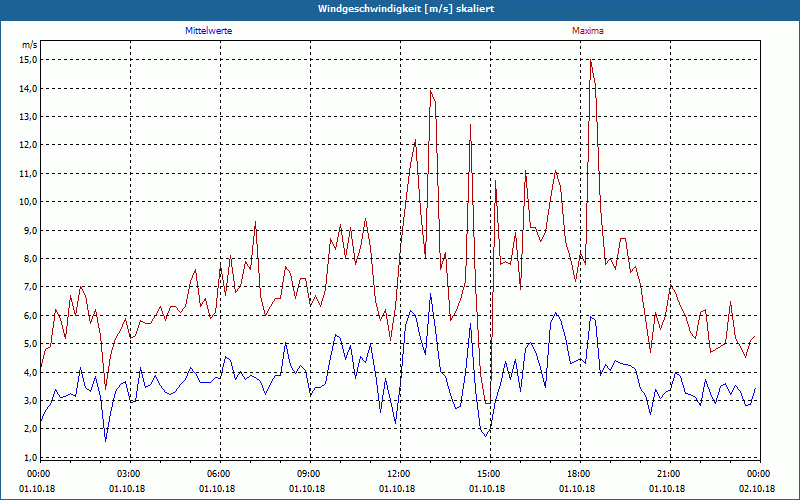Select the 11,0 y-axis label

click(x=29, y=173)
